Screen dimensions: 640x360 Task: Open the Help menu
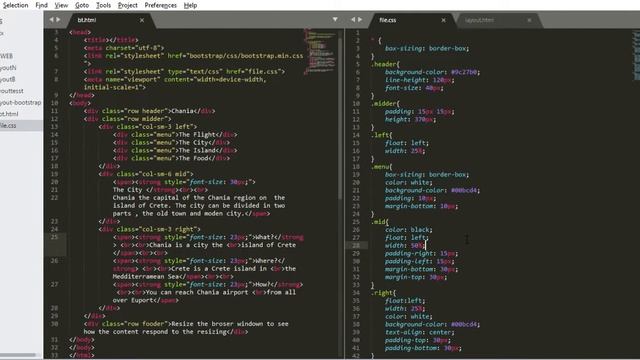190,5
